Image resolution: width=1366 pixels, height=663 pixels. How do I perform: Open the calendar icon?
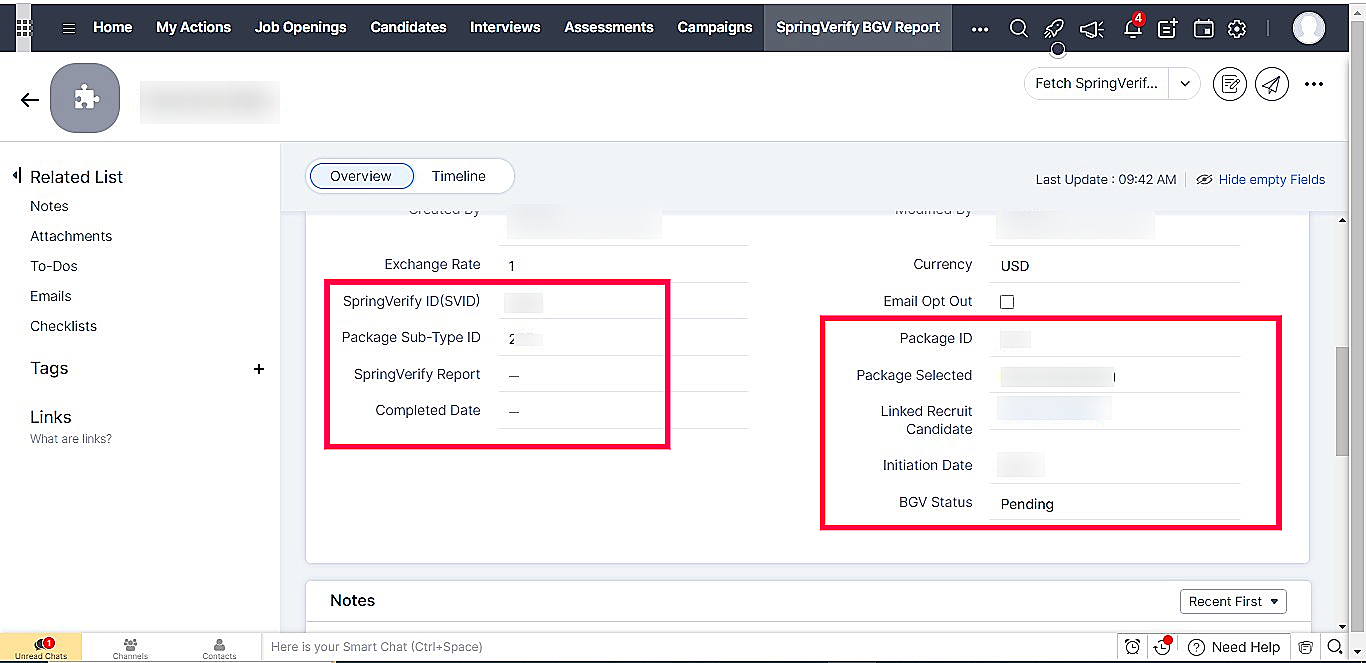1204,29
